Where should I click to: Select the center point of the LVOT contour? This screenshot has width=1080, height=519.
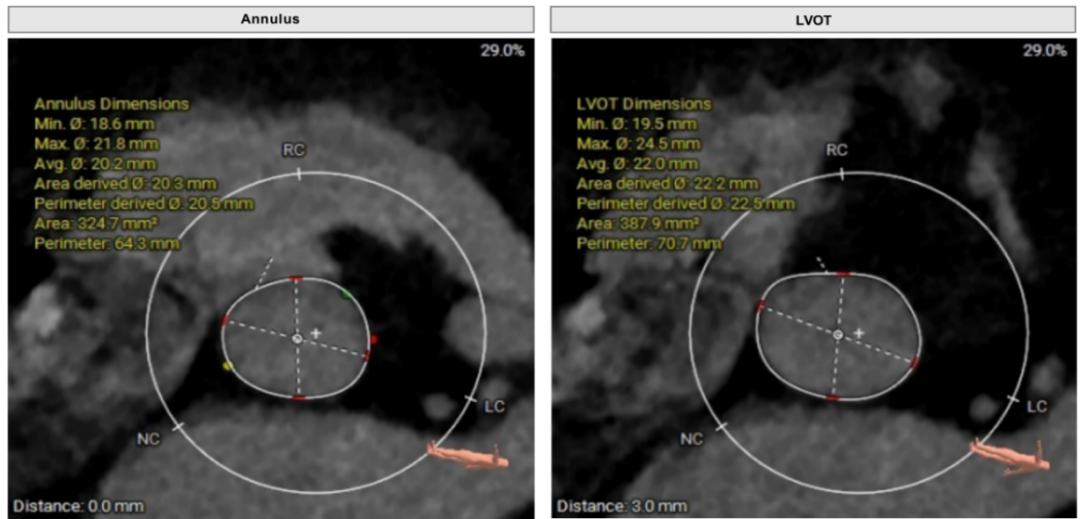click(838, 335)
